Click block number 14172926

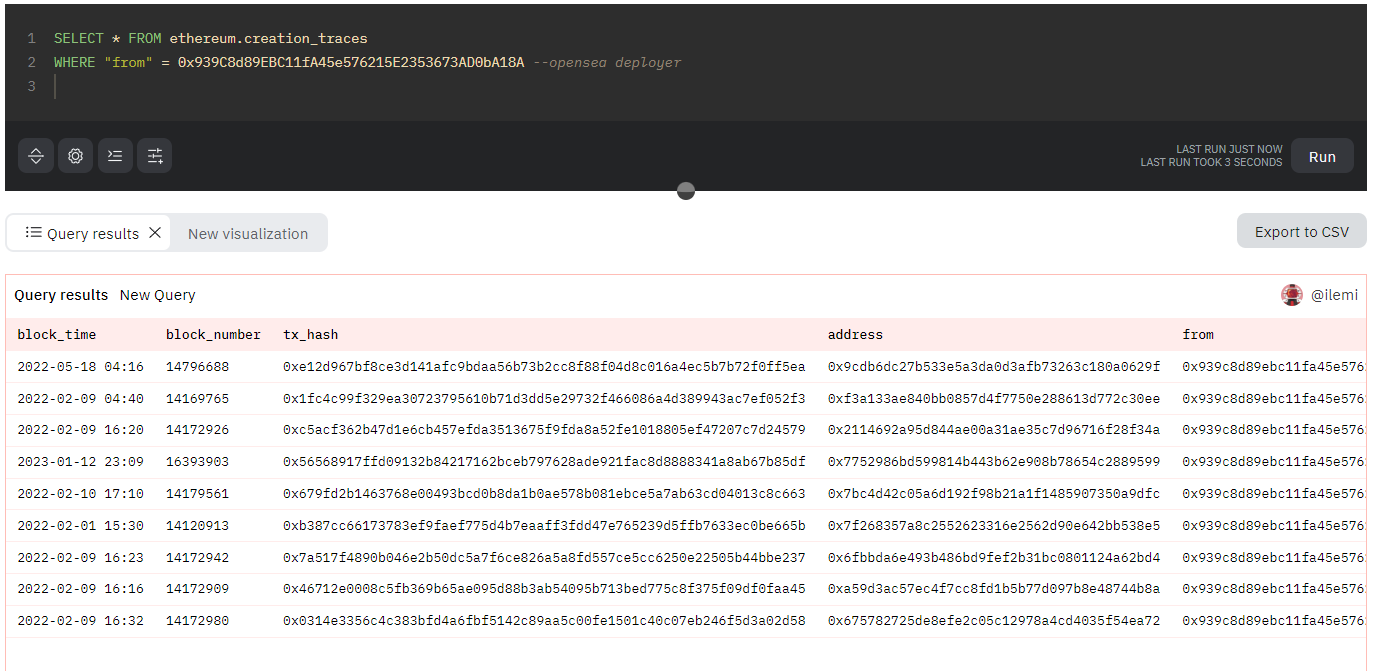pyautogui.click(x=197, y=430)
